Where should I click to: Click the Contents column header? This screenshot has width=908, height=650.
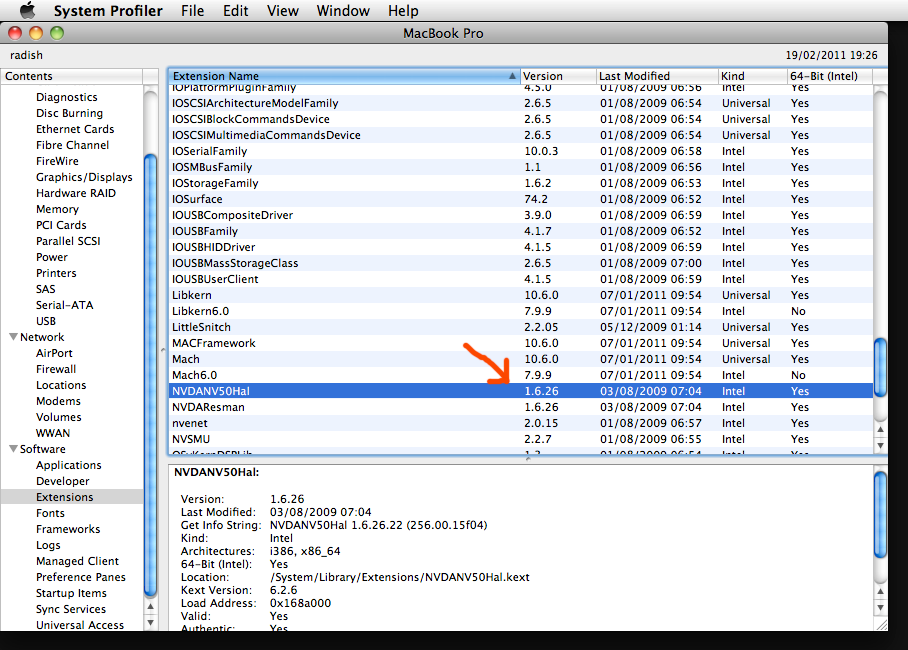pyautogui.click(x=72, y=76)
